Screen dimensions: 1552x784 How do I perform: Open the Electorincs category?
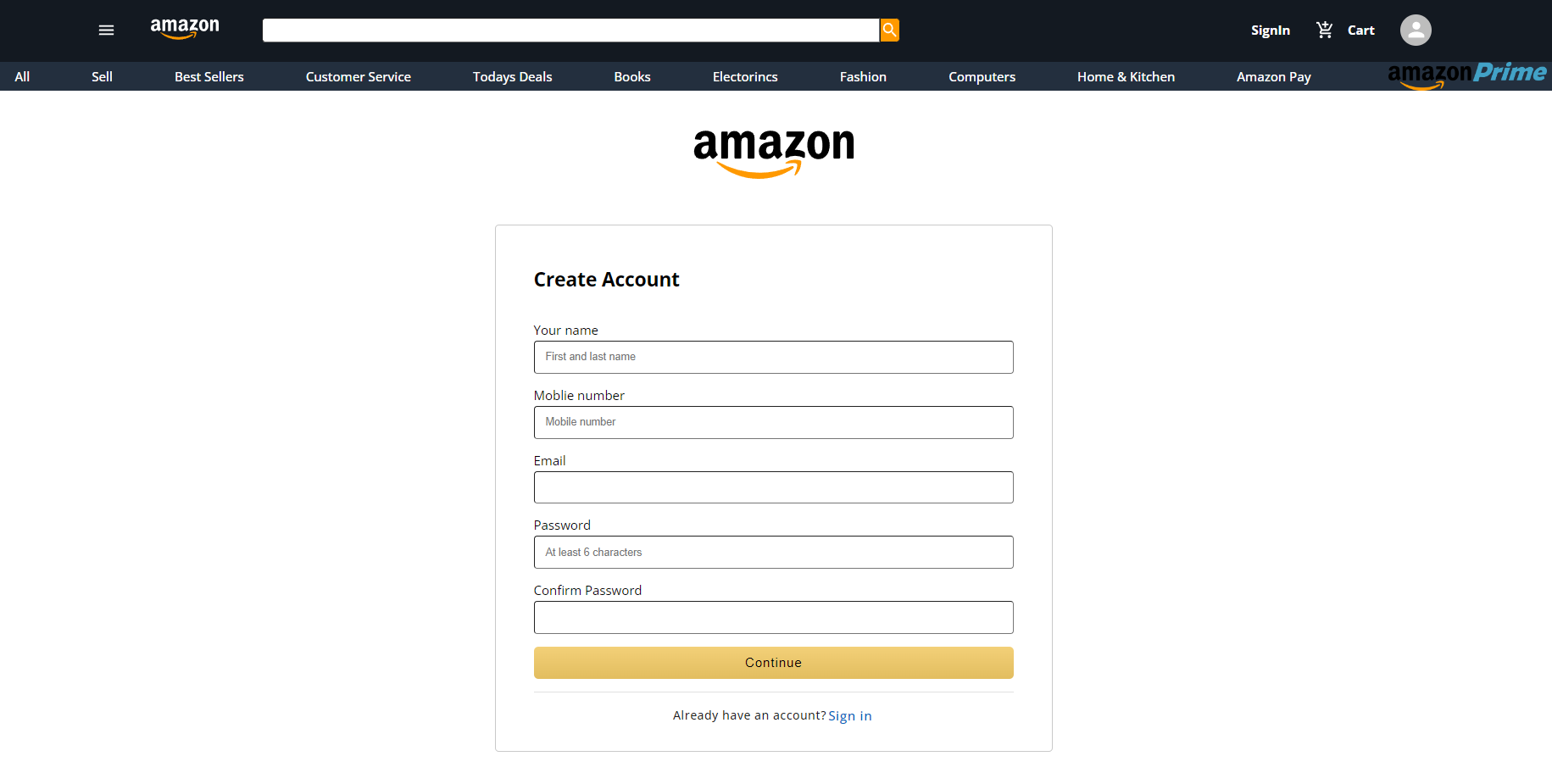(x=745, y=76)
